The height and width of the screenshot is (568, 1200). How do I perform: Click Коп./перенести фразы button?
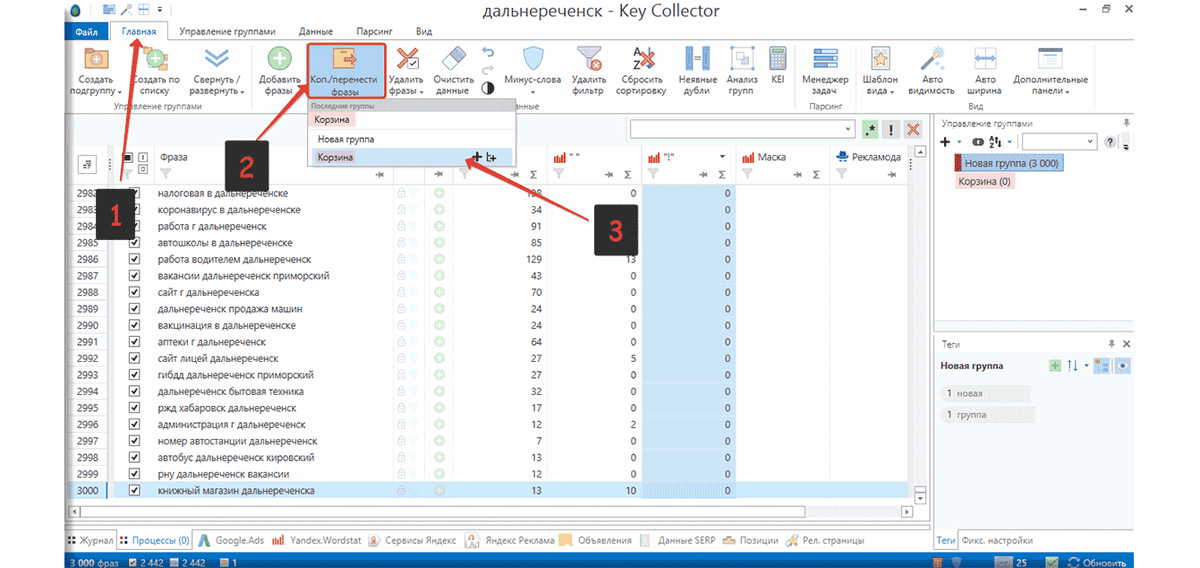(x=346, y=71)
